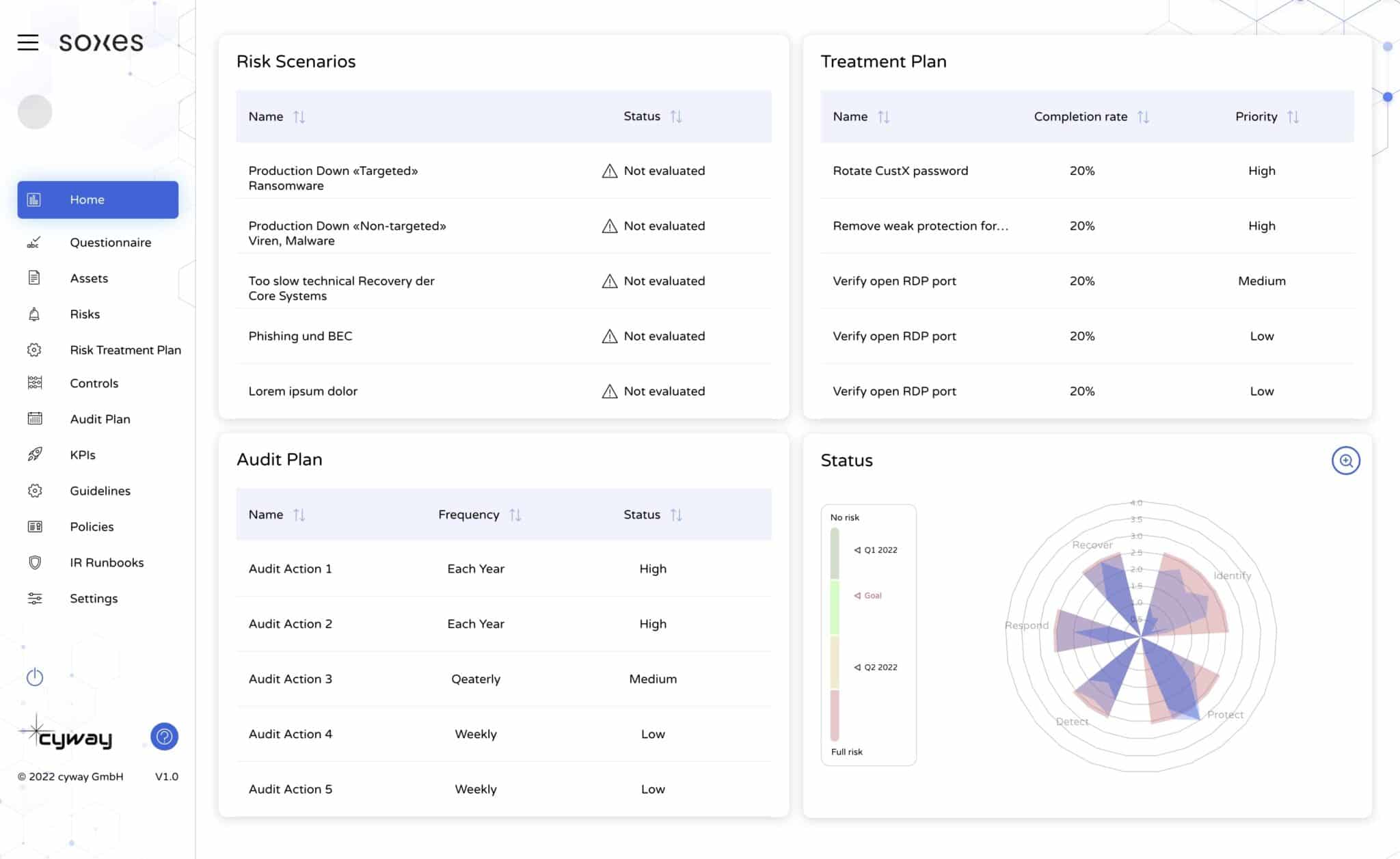Open the hamburger menu icon

[x=28, y=42]
